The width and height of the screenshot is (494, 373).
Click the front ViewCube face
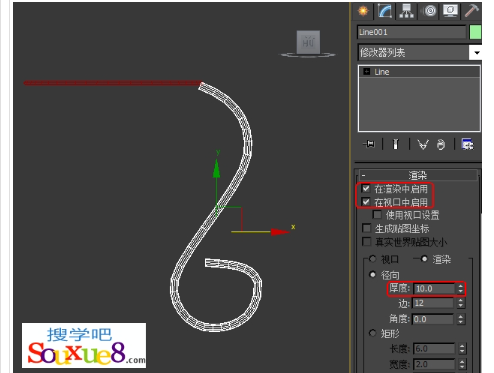point(308,42)
